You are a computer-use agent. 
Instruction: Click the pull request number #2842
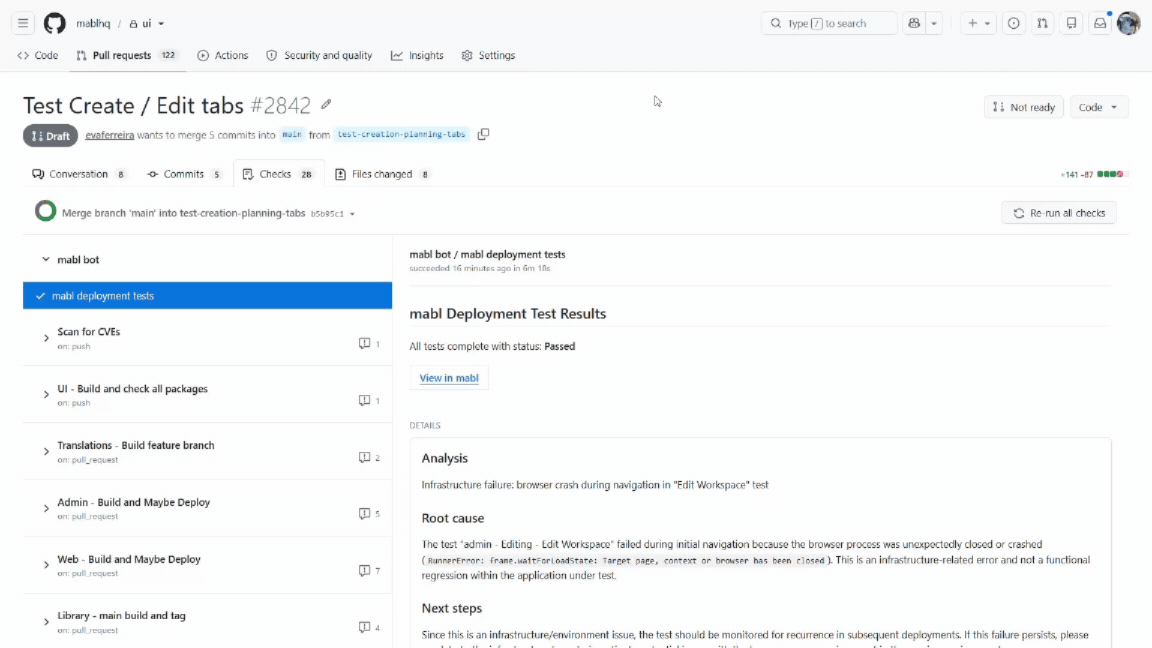(x=281, y=105)
